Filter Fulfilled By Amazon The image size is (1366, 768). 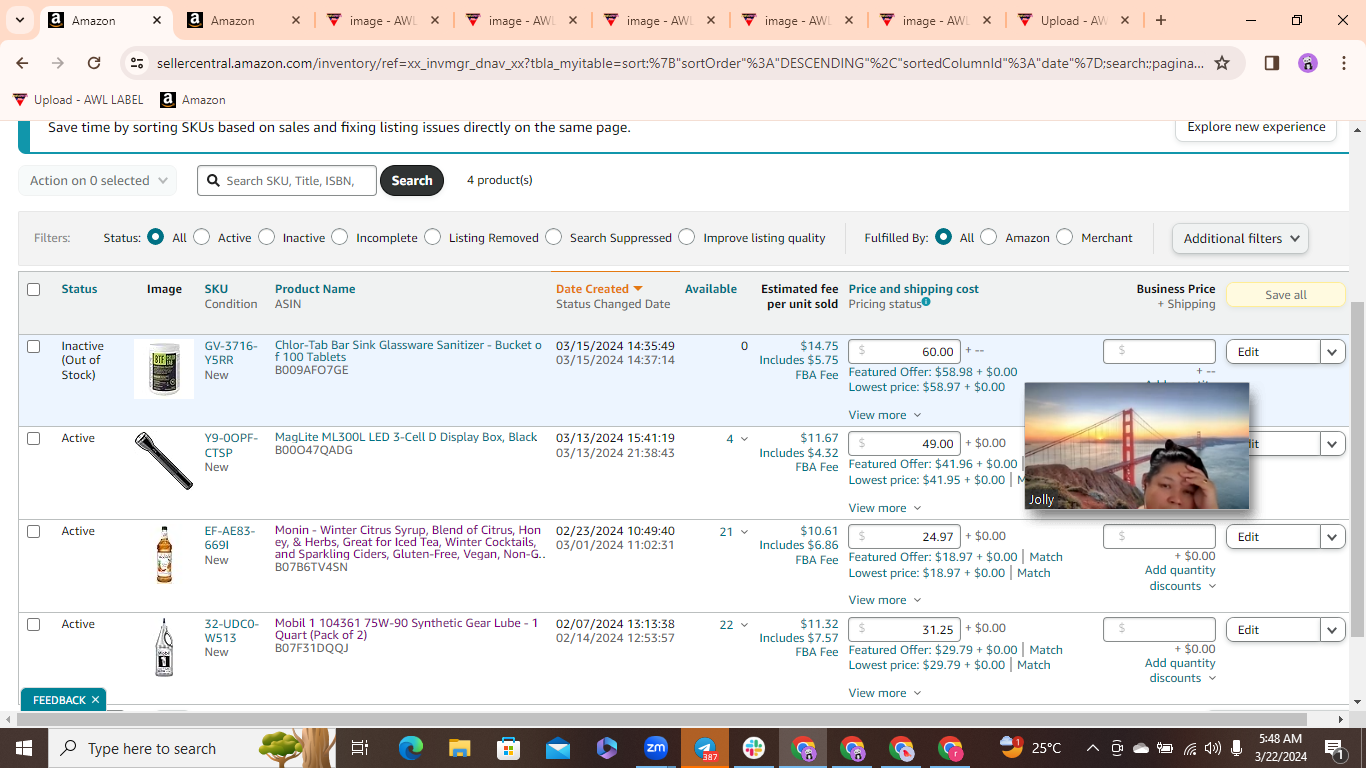coord(988,237)
